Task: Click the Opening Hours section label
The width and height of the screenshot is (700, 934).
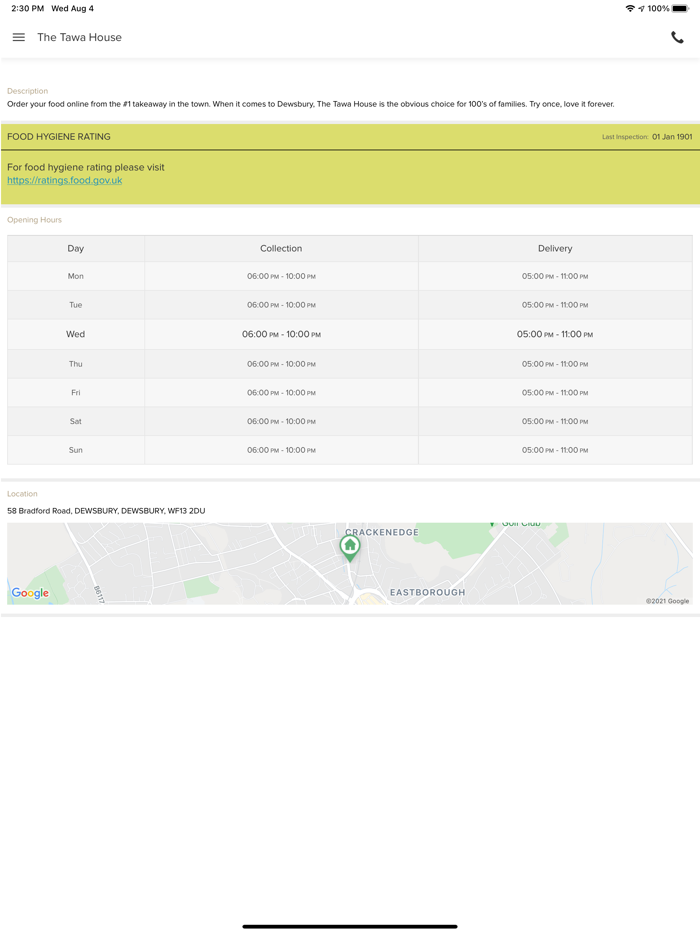Action: click(35, 220)
